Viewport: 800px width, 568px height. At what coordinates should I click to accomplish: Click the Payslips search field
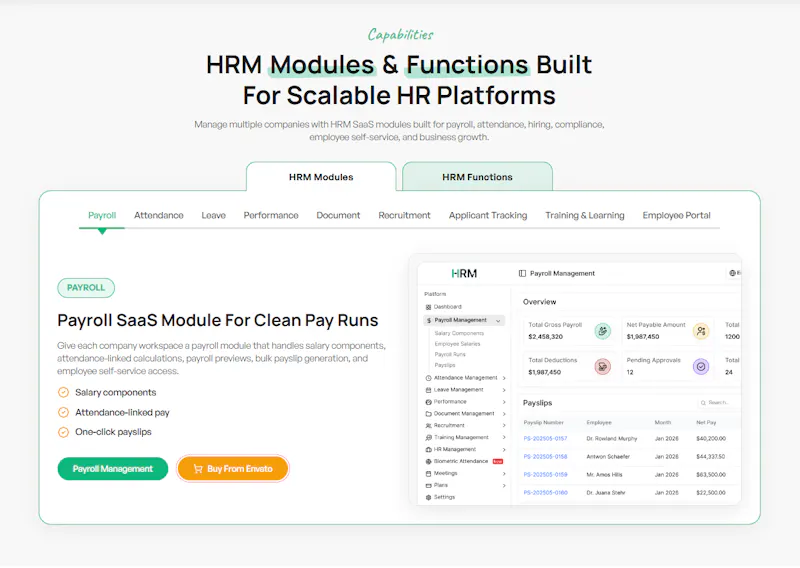[x=718, y=403]
